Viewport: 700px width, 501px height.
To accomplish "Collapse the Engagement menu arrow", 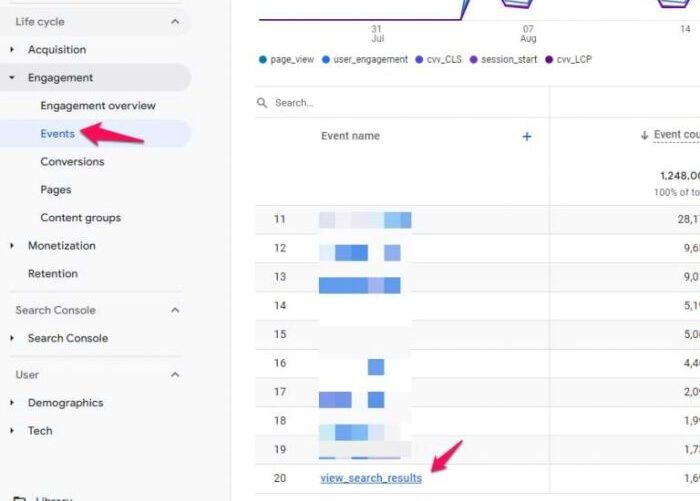I will point(12,78).
